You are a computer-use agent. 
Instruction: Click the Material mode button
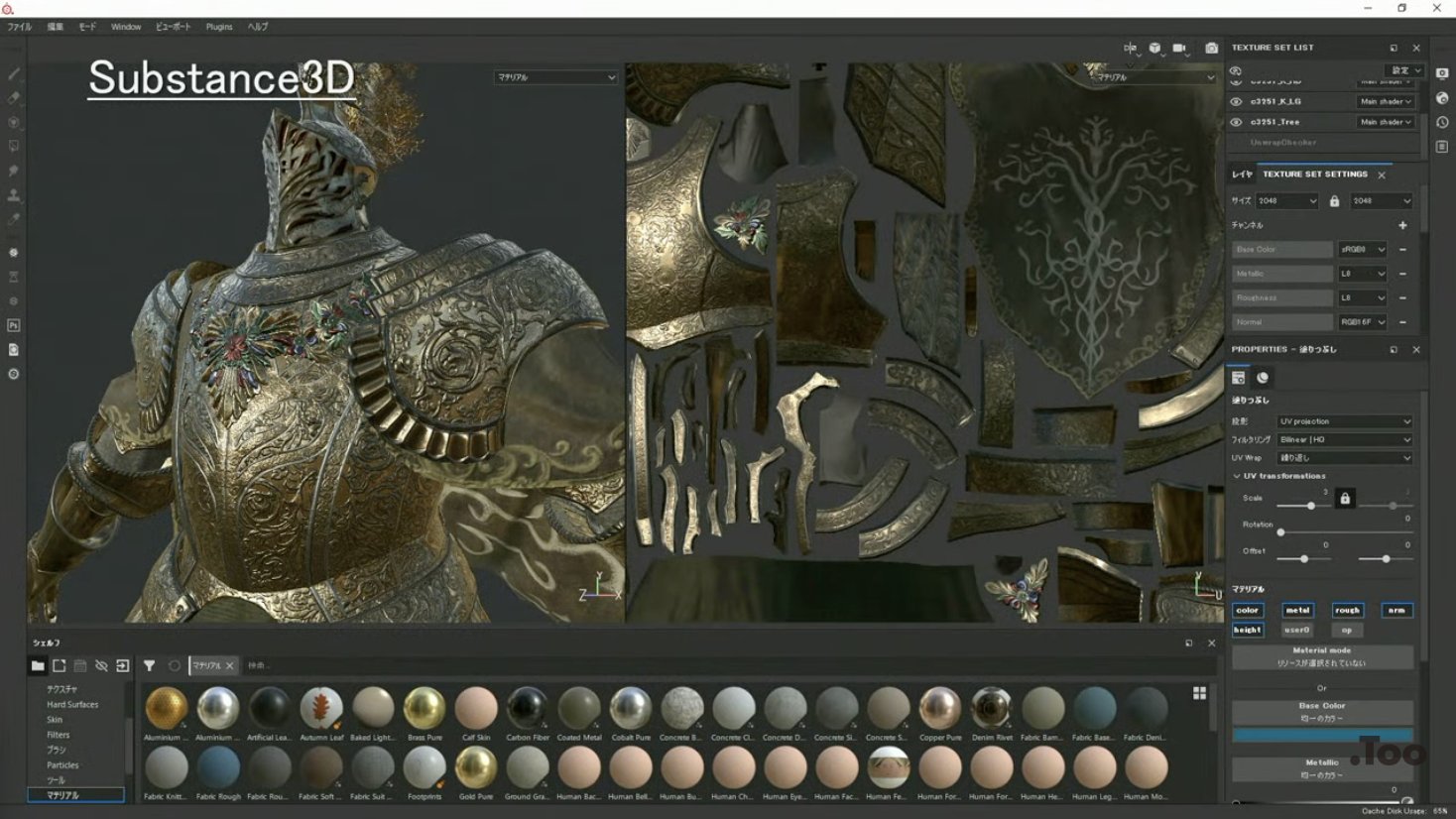coord(1321,656)
